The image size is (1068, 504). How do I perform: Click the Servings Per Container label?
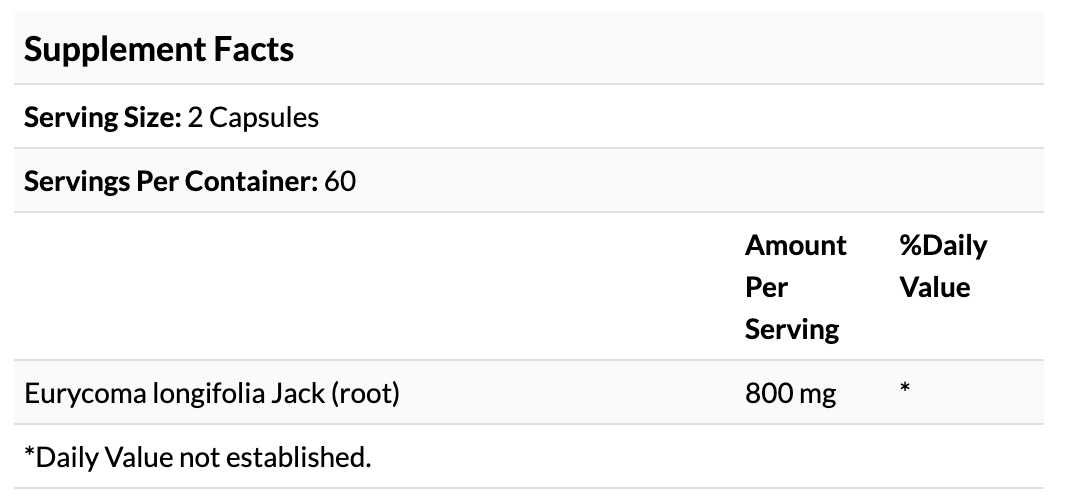point(171,181)
